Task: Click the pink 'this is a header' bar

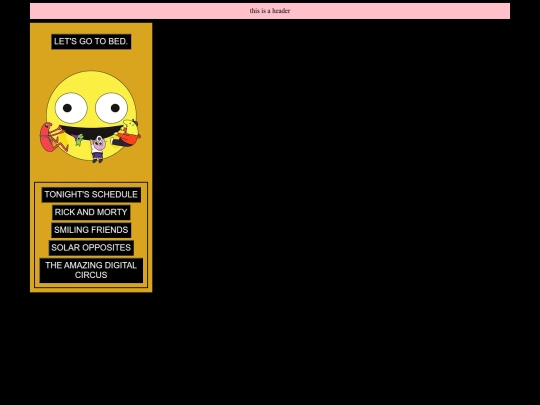Action: point(270,11)
